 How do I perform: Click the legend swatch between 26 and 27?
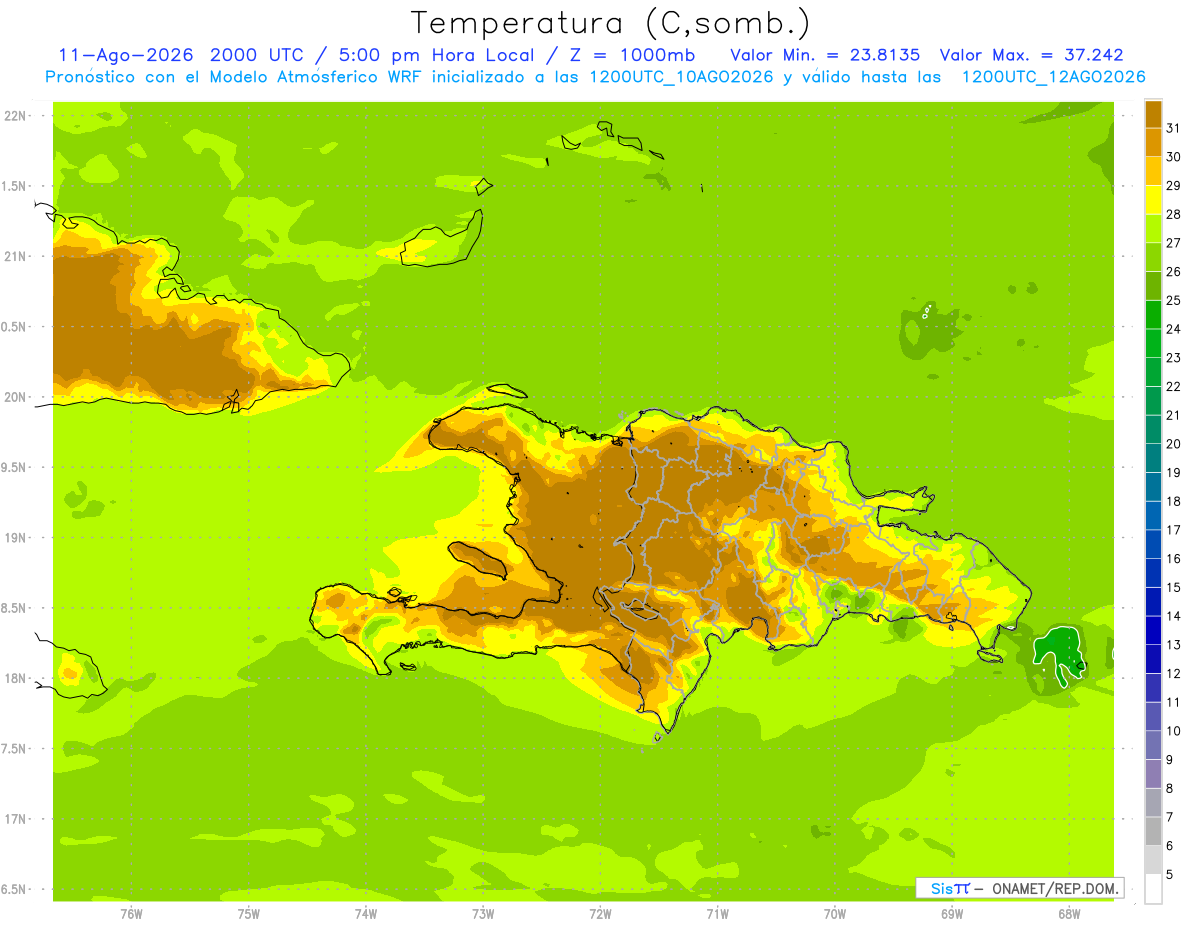(1153, 257)
